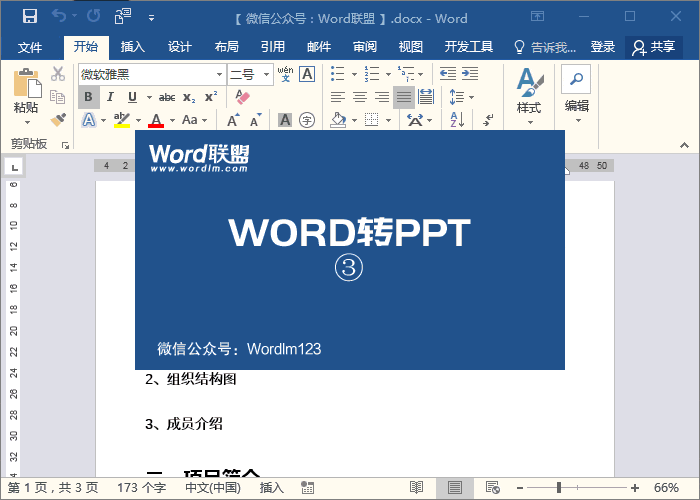Toggle superscript formatting
This screenshot has height=500, width=700.
click(x=211, y=97)
